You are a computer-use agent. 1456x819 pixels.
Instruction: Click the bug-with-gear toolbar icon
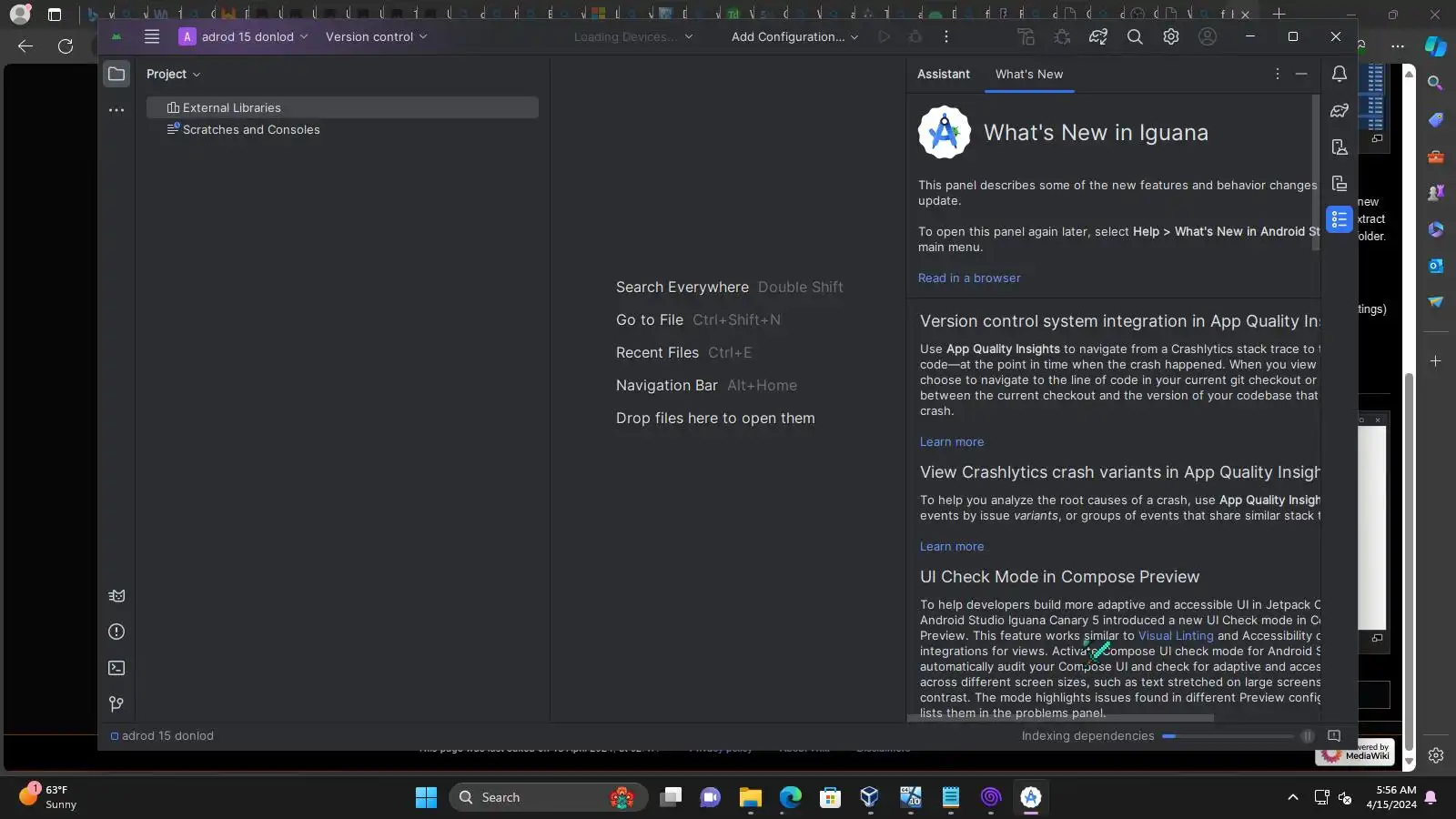1062,36
